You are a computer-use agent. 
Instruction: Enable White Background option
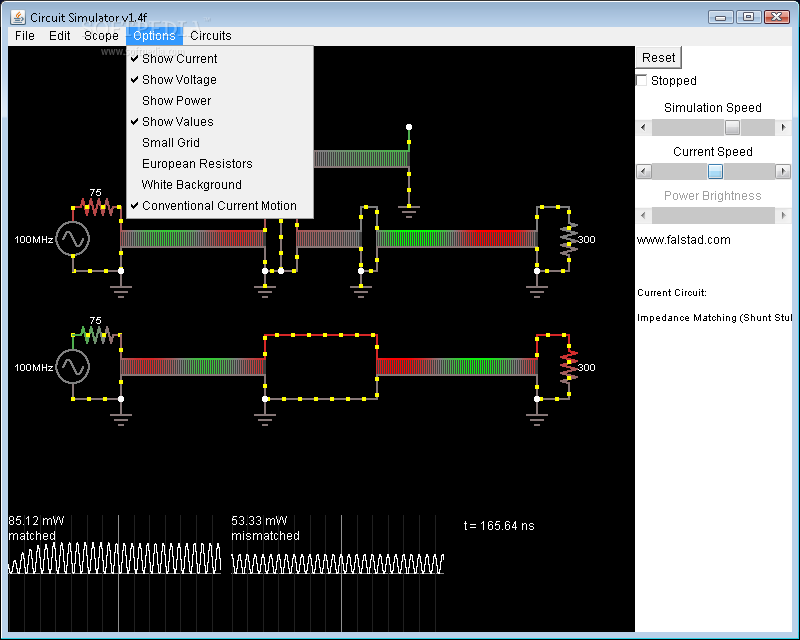[x=220, y=184]
